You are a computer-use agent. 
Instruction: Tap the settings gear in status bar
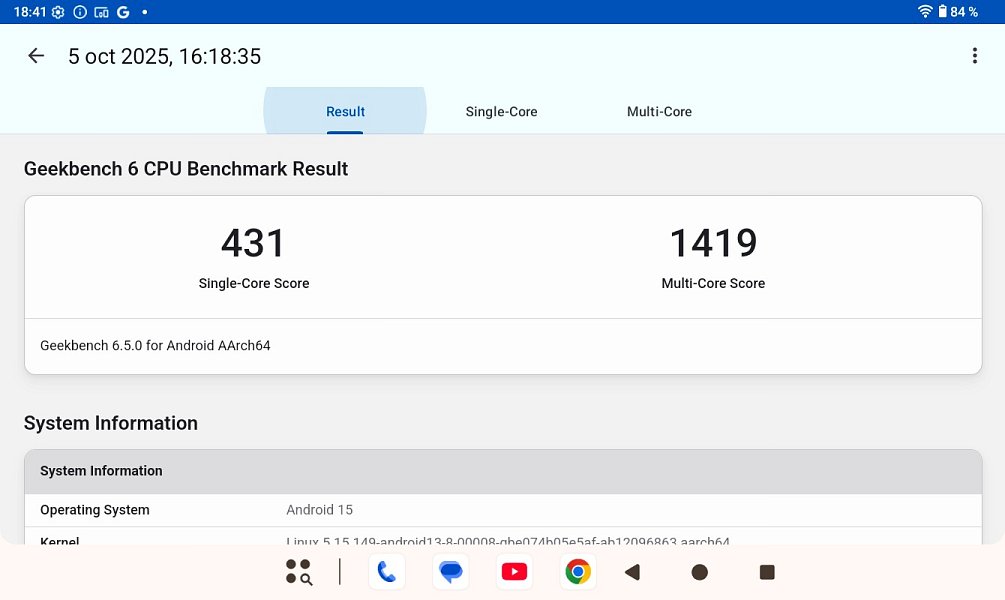(x=59, y=12)
